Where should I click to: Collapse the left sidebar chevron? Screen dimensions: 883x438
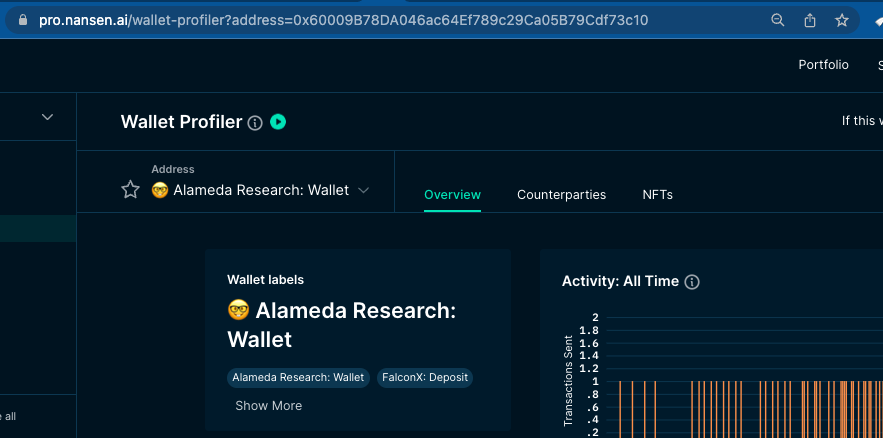[x=47, y=117]
